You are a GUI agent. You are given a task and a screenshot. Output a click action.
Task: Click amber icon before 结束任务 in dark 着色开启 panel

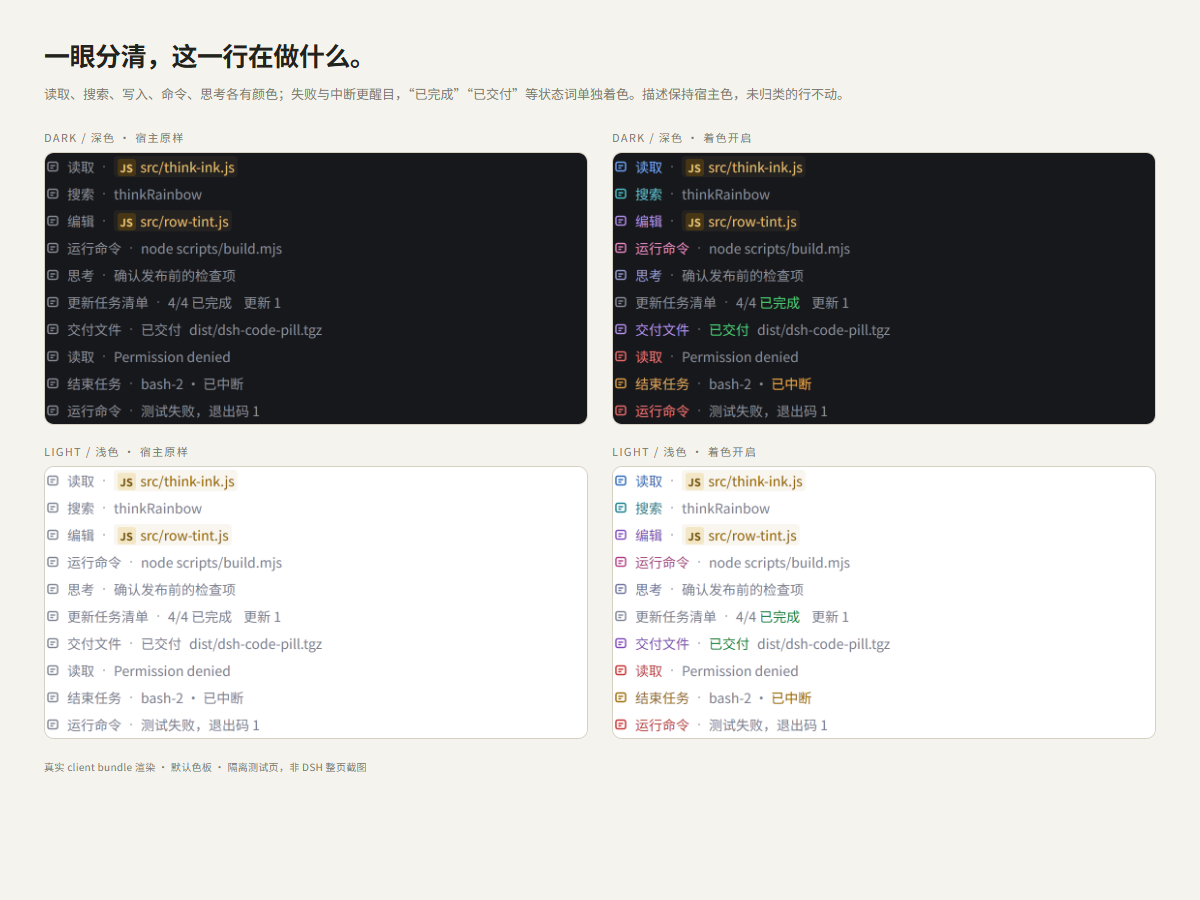621,383
